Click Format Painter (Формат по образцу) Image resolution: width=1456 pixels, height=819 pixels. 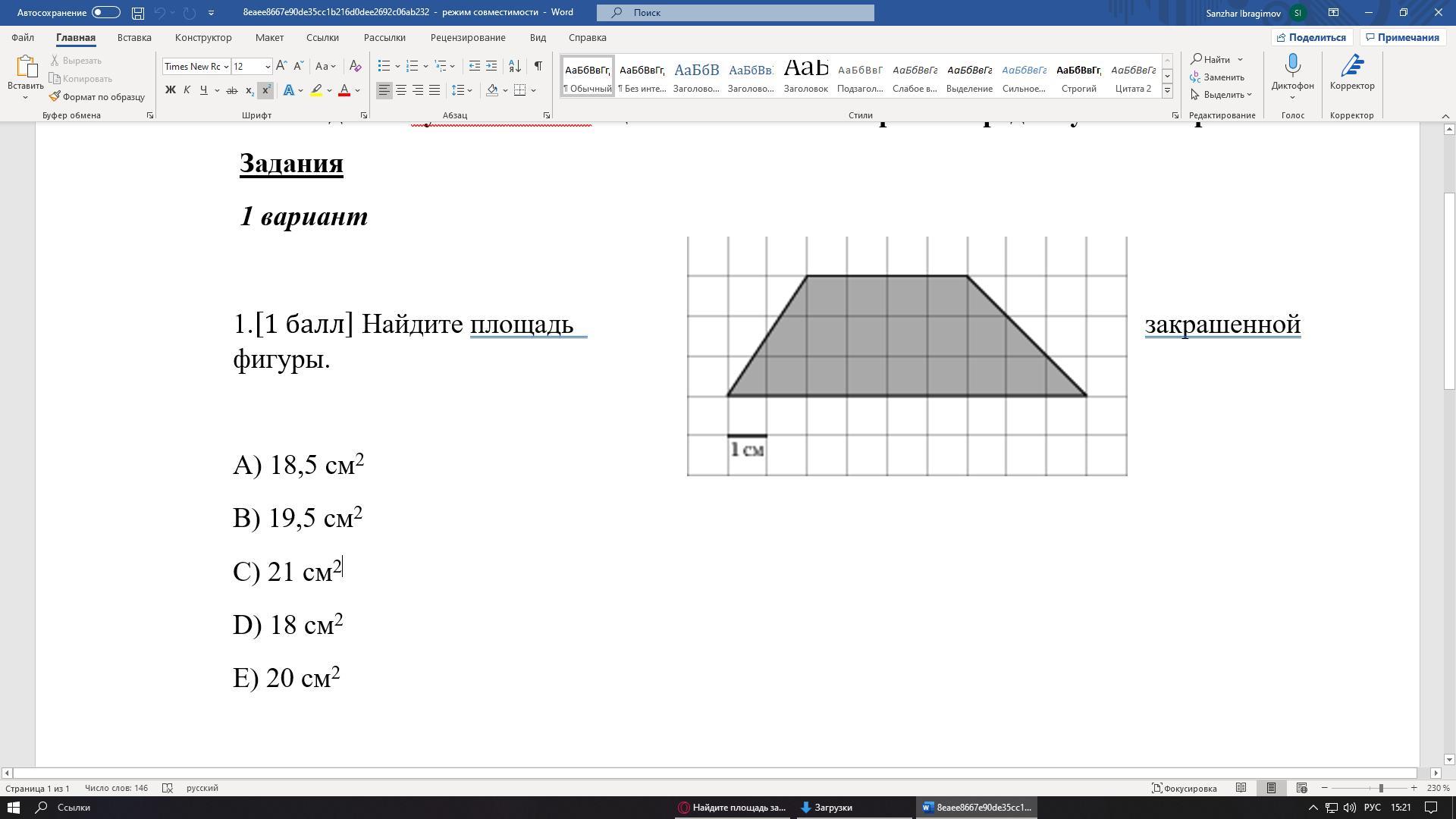tap(97, 97)
